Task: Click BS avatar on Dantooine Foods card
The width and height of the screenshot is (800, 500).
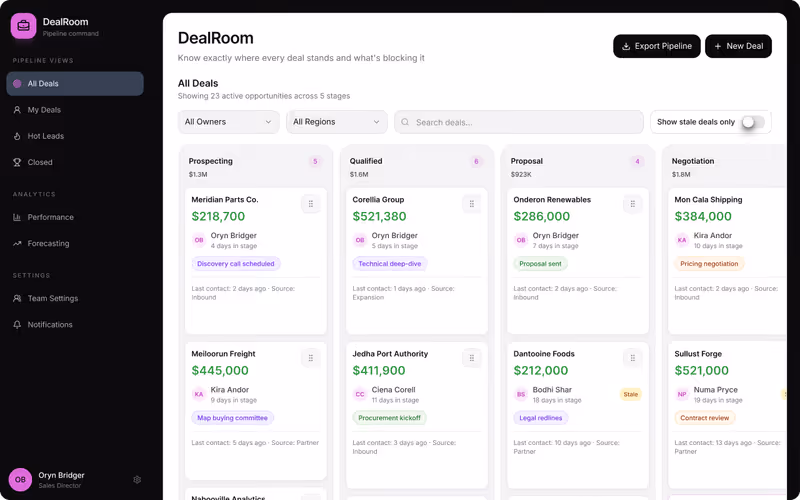Action: click(521, 394)
